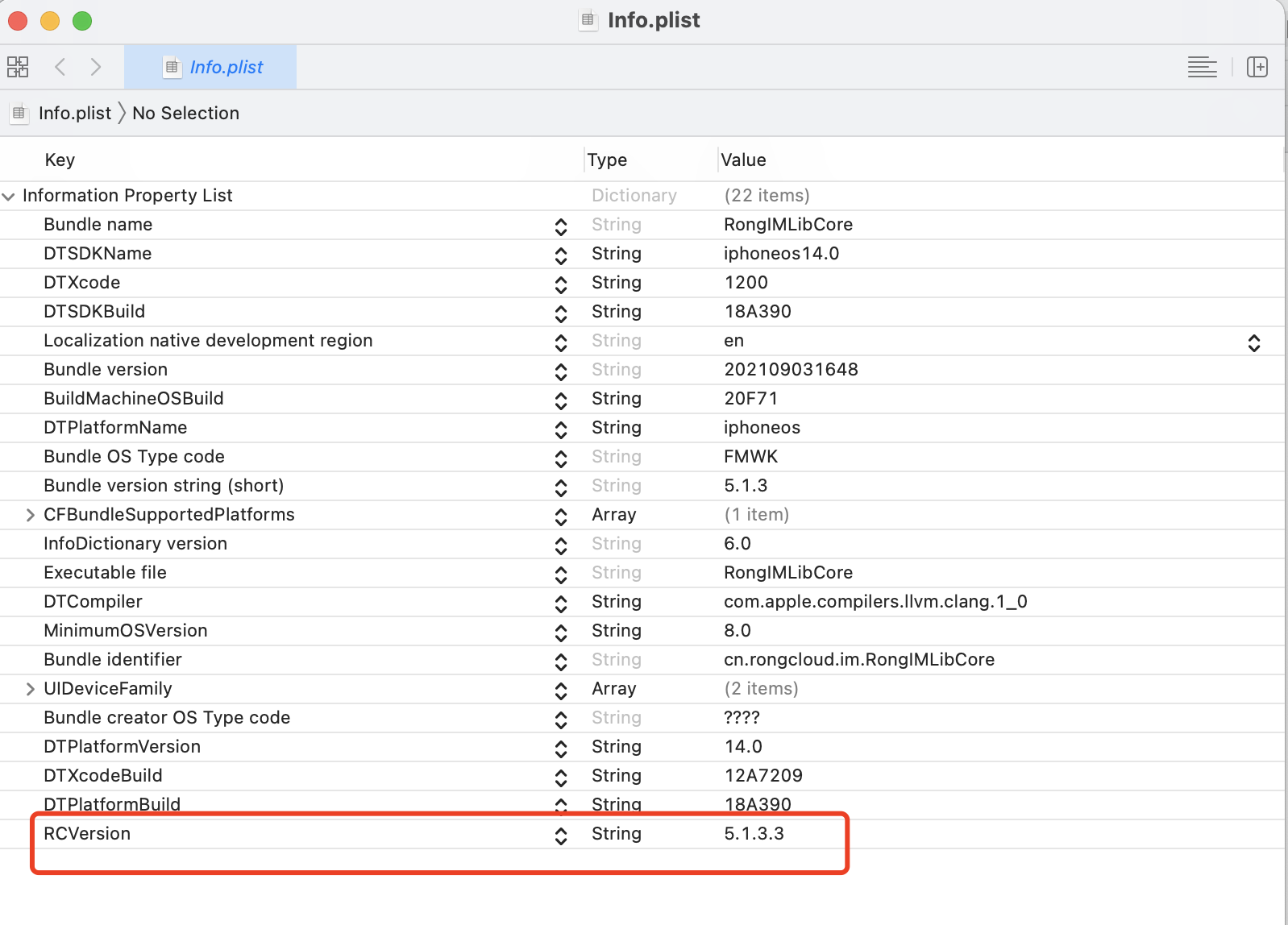Select the MinimumOSVersion row

tap(642, 631)
